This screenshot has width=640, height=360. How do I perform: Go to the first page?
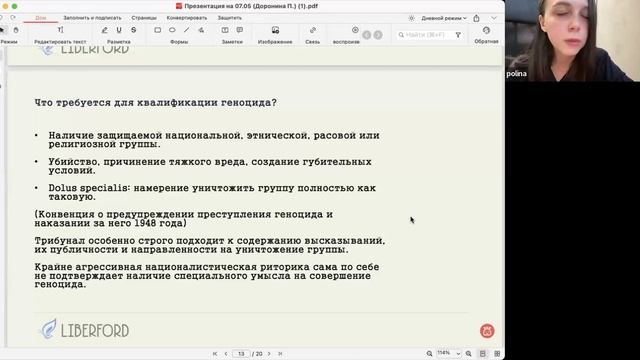coord(215,354)
